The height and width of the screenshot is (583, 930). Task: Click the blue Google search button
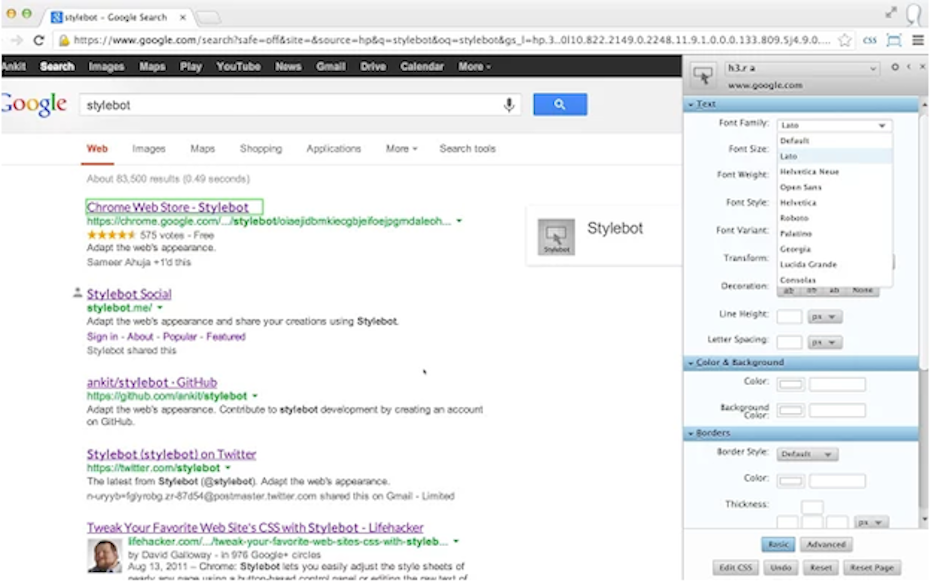click(560, 104)
